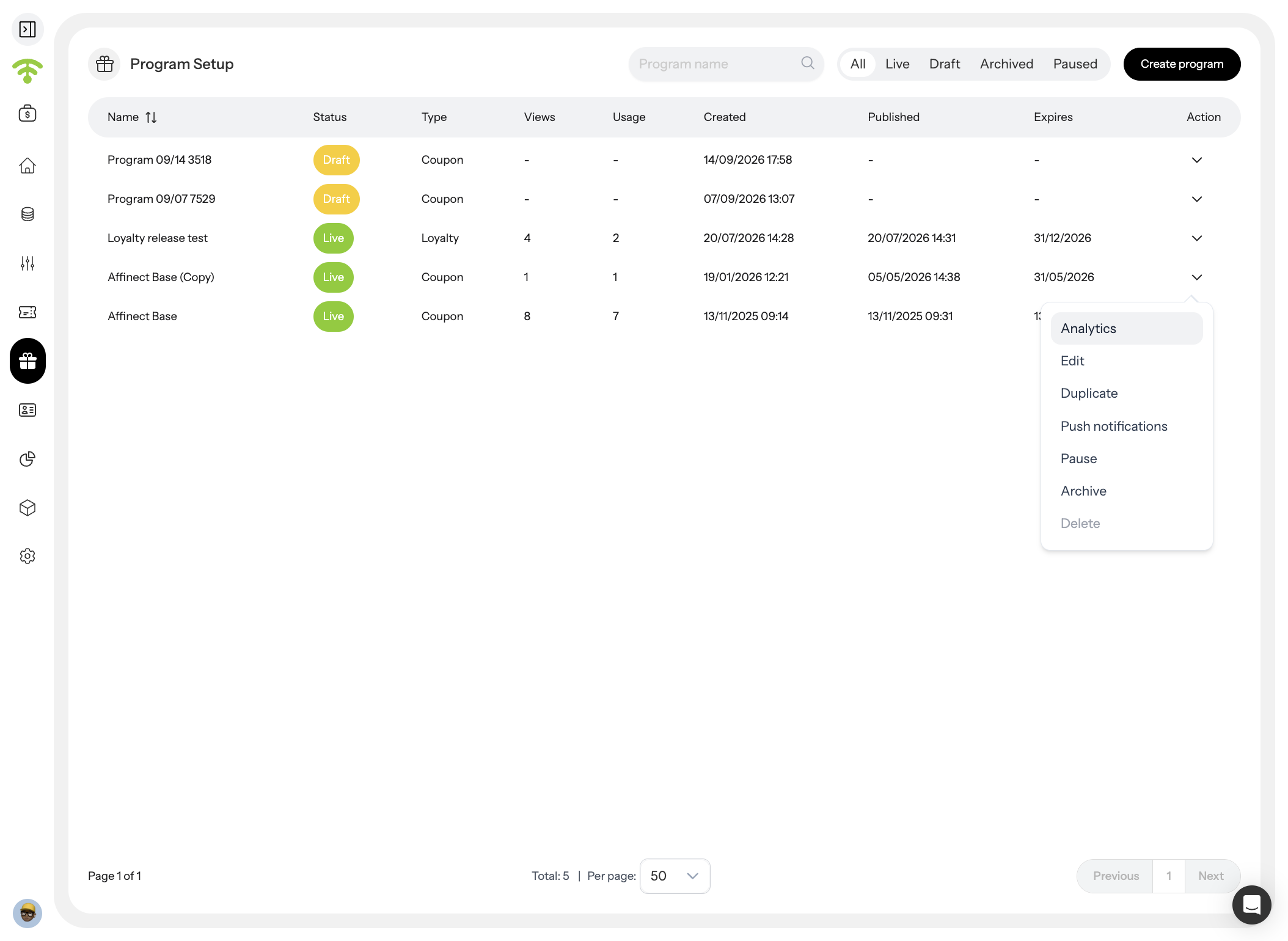Click the Status column header
Screen dimensions: 1288x941
click(330, 117)
